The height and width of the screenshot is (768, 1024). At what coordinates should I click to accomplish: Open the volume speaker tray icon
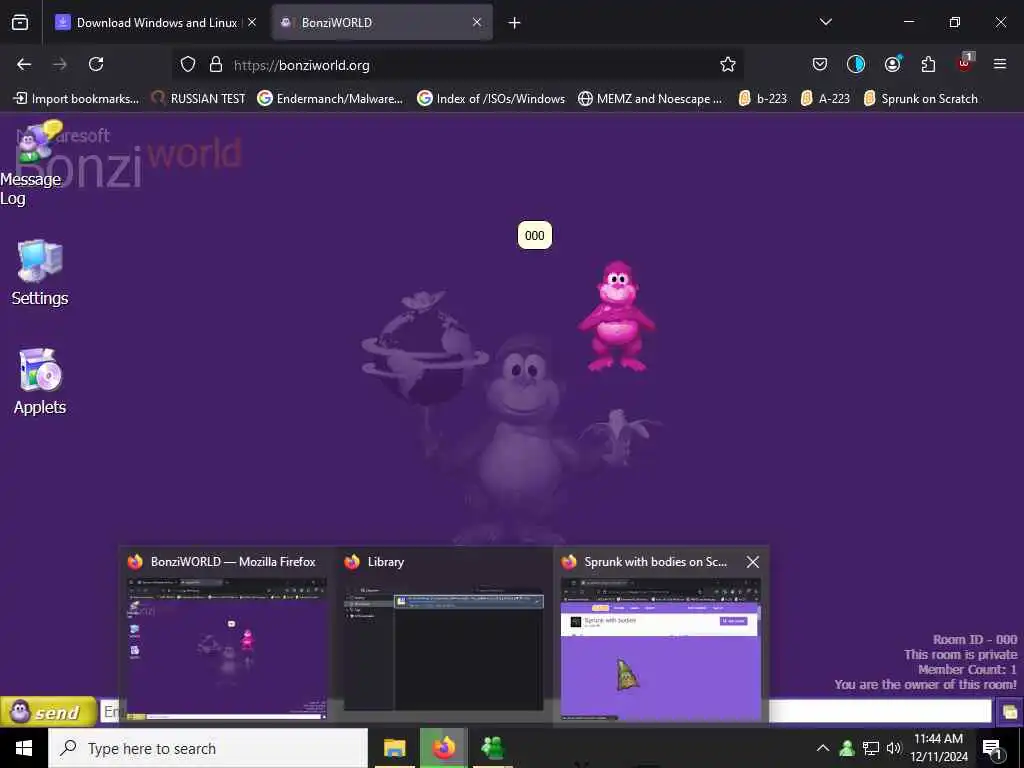point(893,748)
